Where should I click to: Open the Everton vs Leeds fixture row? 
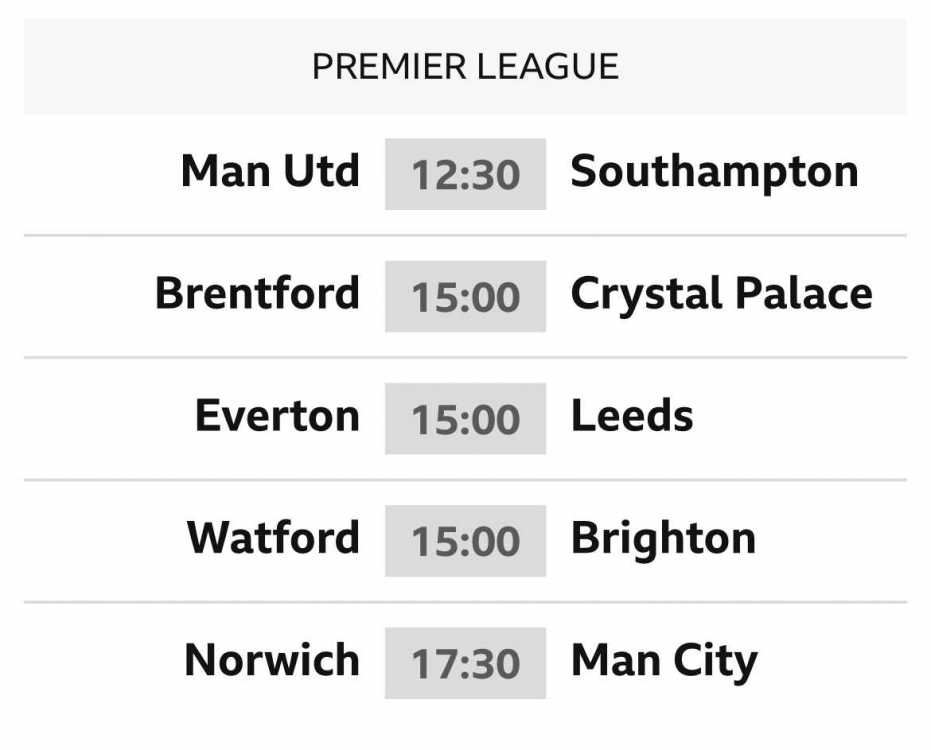466,419
